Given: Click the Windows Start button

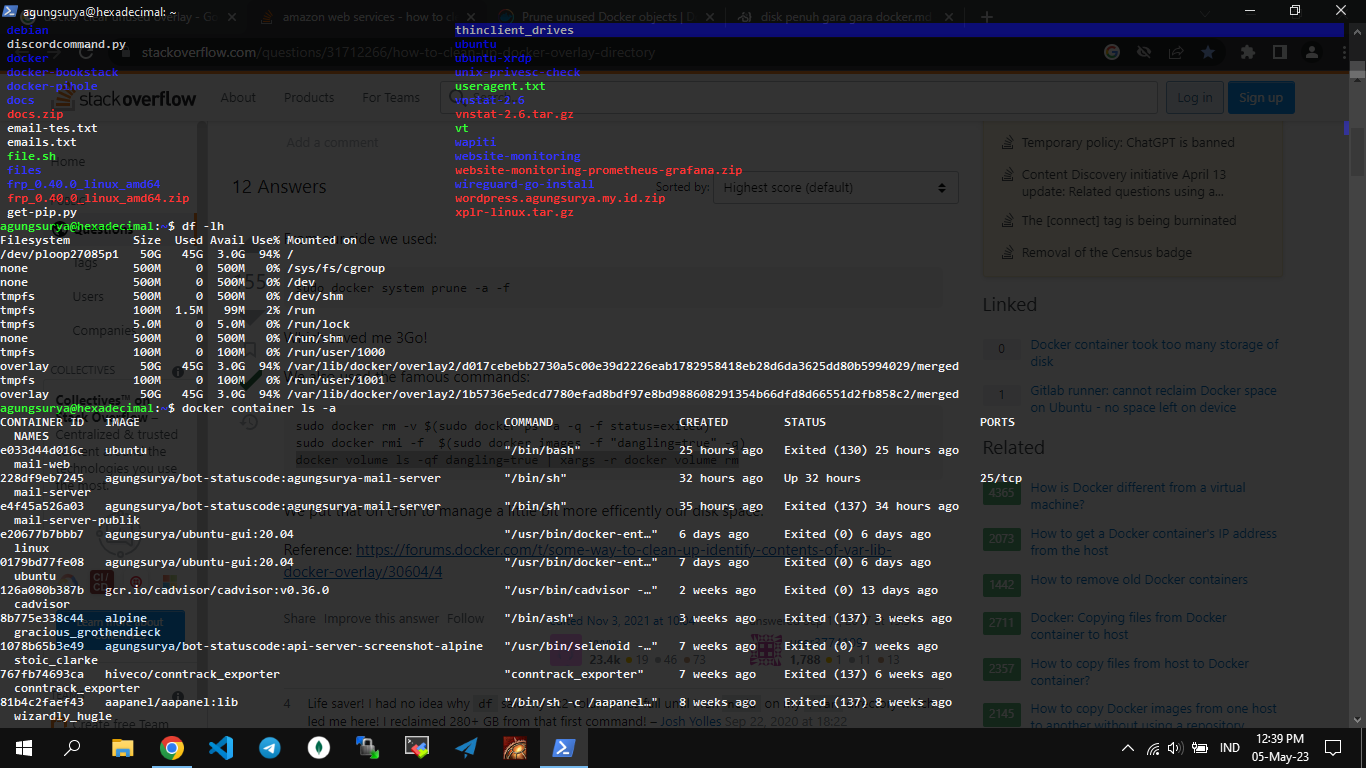Looking at the screenshot, I should pos(24,747).
